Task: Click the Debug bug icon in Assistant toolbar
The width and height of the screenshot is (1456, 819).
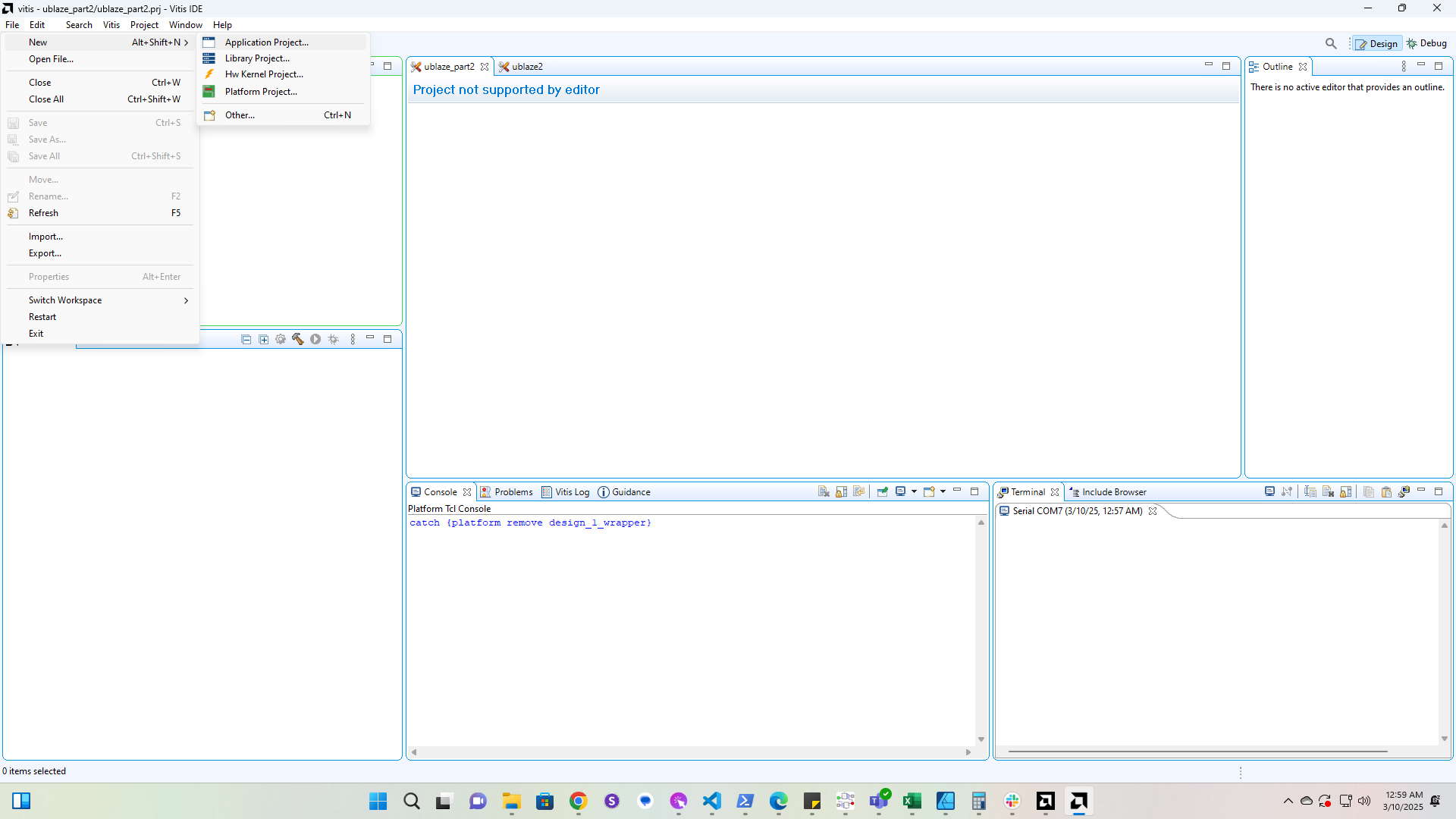Action: (334, 340)
